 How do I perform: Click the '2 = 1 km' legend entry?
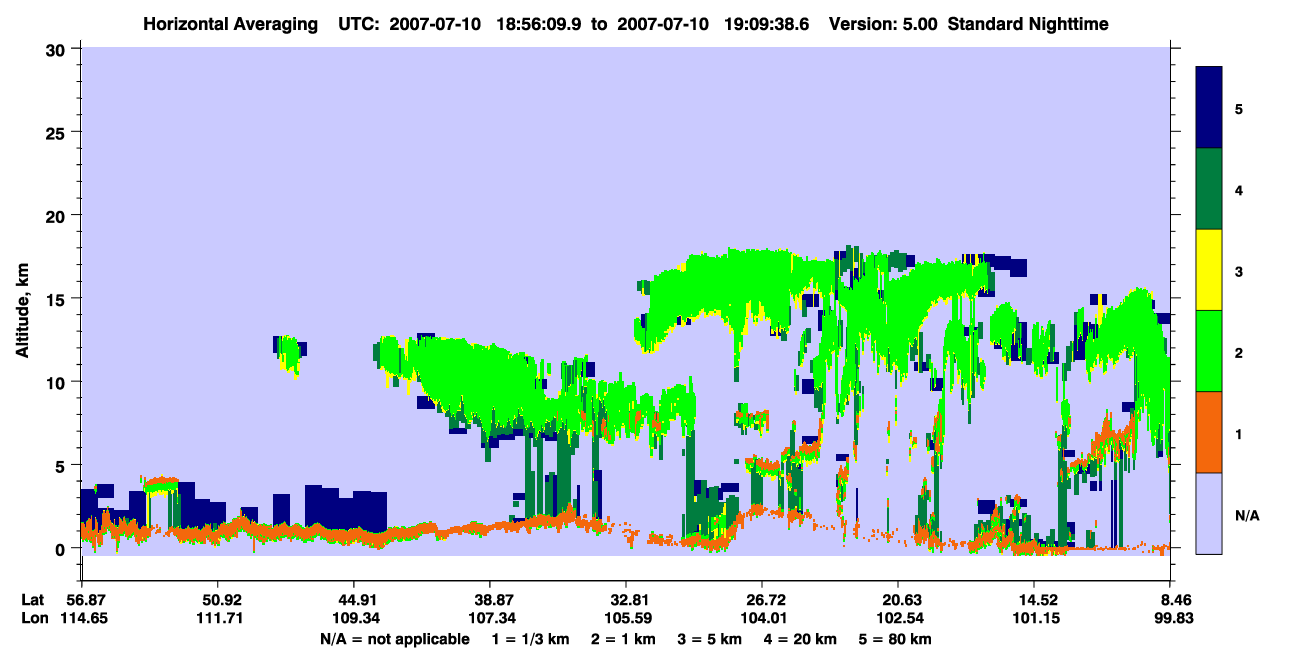pyautogui.click(x=623, y=639)
